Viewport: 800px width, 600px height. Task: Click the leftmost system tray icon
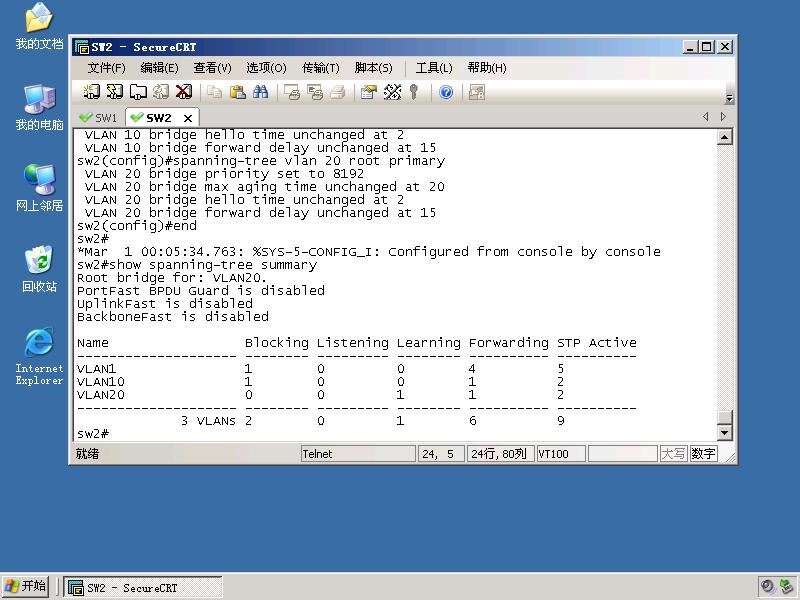(x=767, y=587)
